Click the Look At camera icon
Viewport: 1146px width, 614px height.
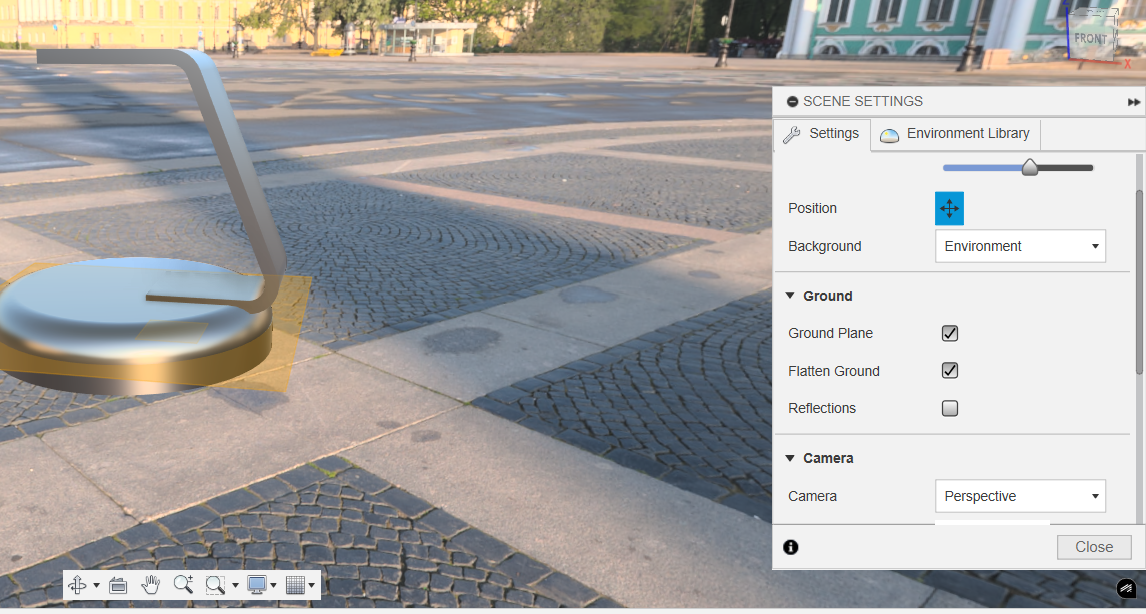(118, 585)
